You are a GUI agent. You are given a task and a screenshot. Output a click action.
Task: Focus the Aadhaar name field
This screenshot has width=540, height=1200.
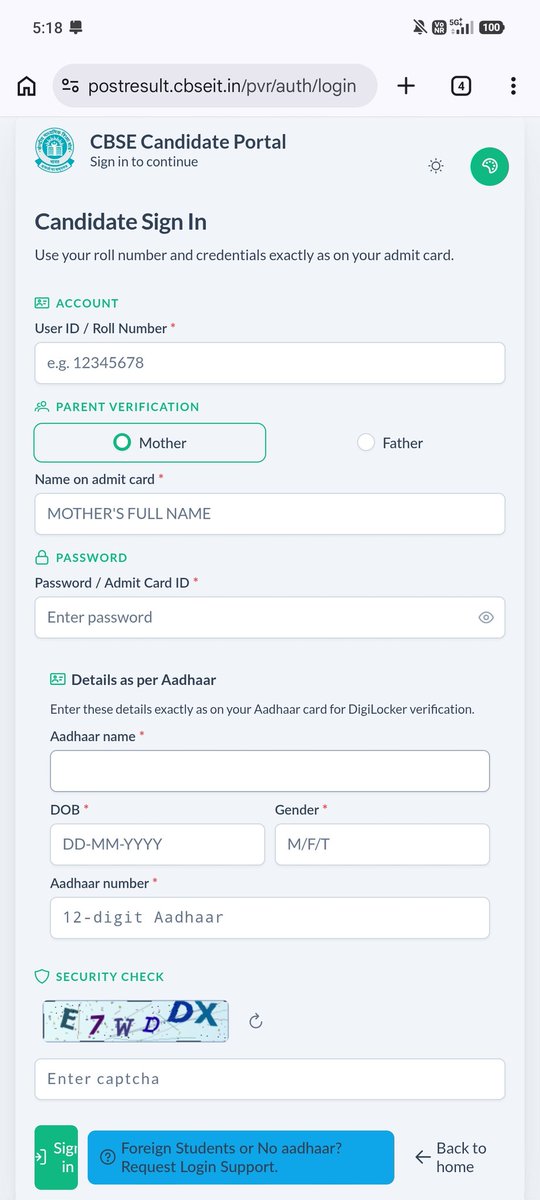point(270,771)
